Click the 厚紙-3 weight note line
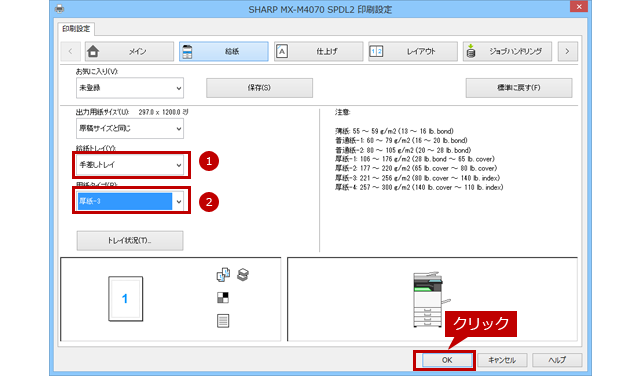 [417, 178]
